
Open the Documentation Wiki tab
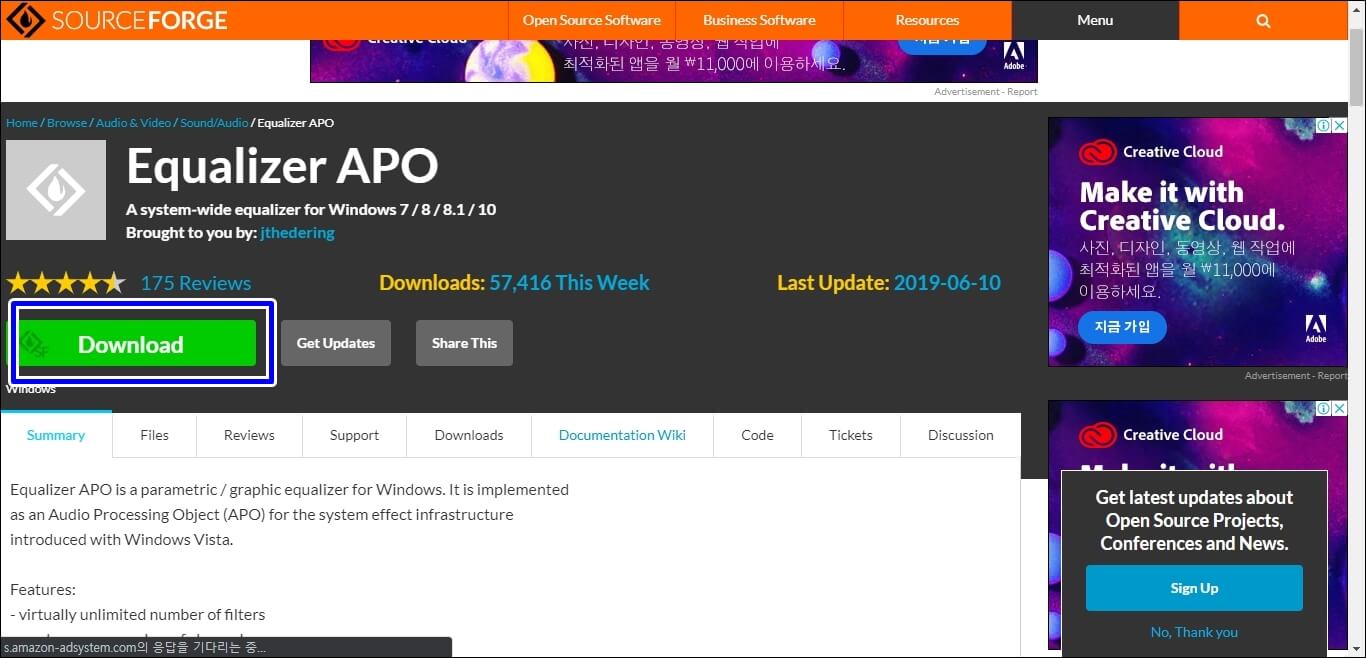click(x=622, y=435)
